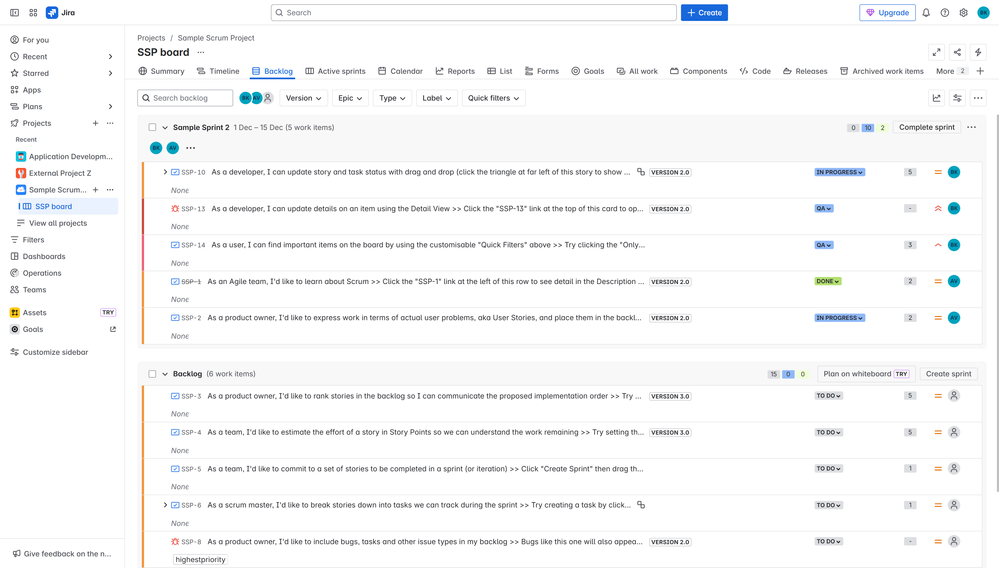Open the backlog more options ellipsis
This screenshot has height=568, width=999.
click(978, 98)
